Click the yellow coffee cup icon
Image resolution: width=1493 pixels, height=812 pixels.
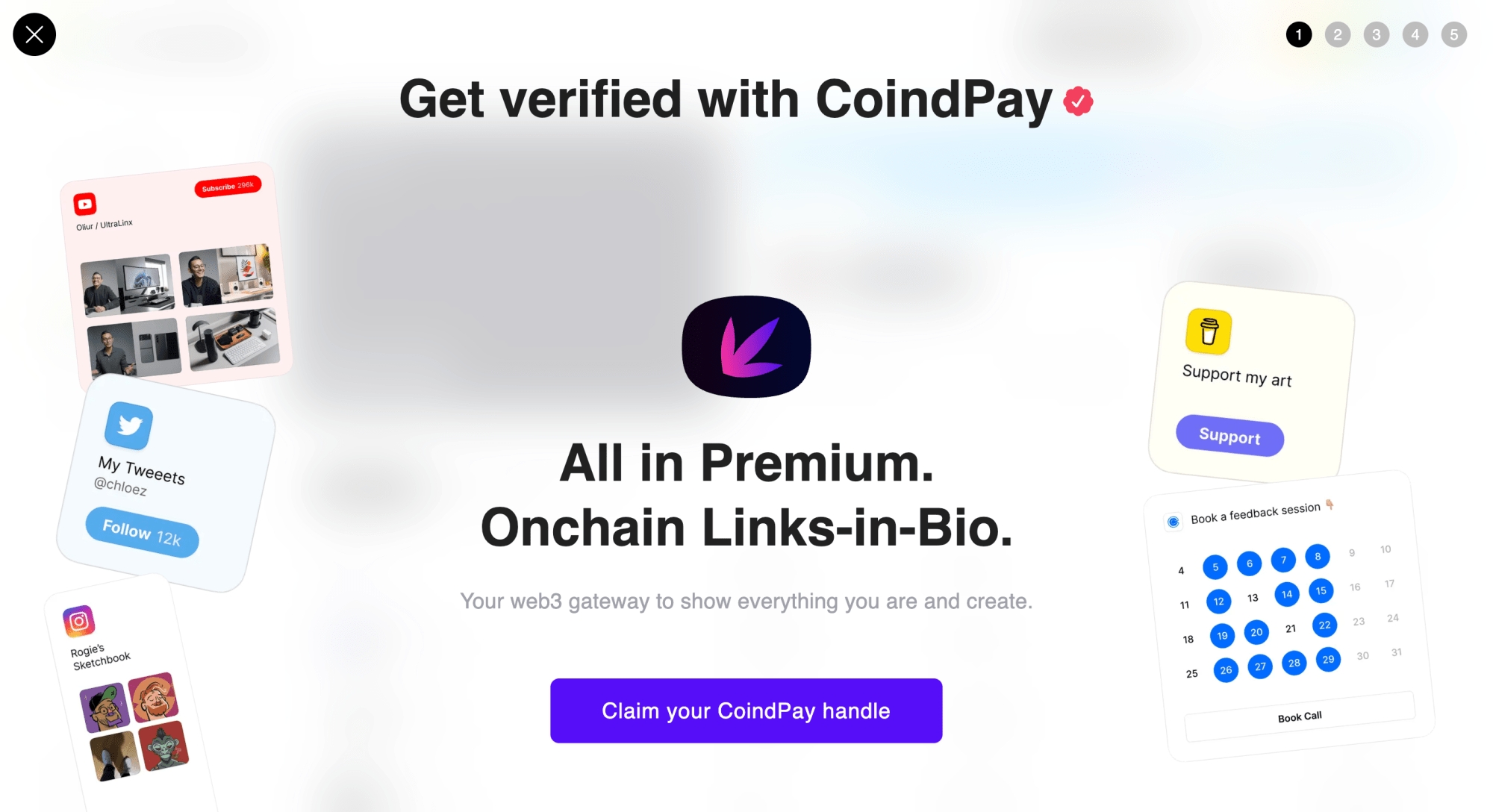(1209, 331)
